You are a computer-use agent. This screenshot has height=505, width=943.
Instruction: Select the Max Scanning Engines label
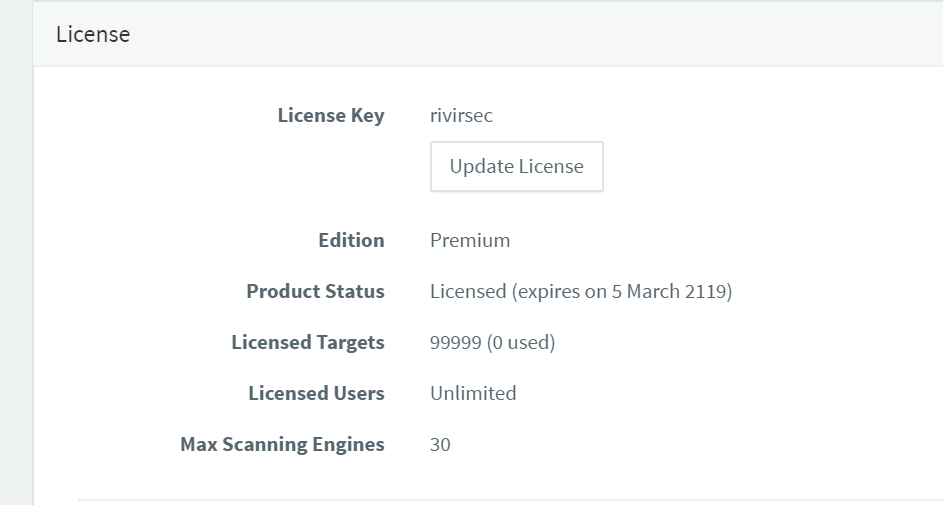click(x=283, y=444)
